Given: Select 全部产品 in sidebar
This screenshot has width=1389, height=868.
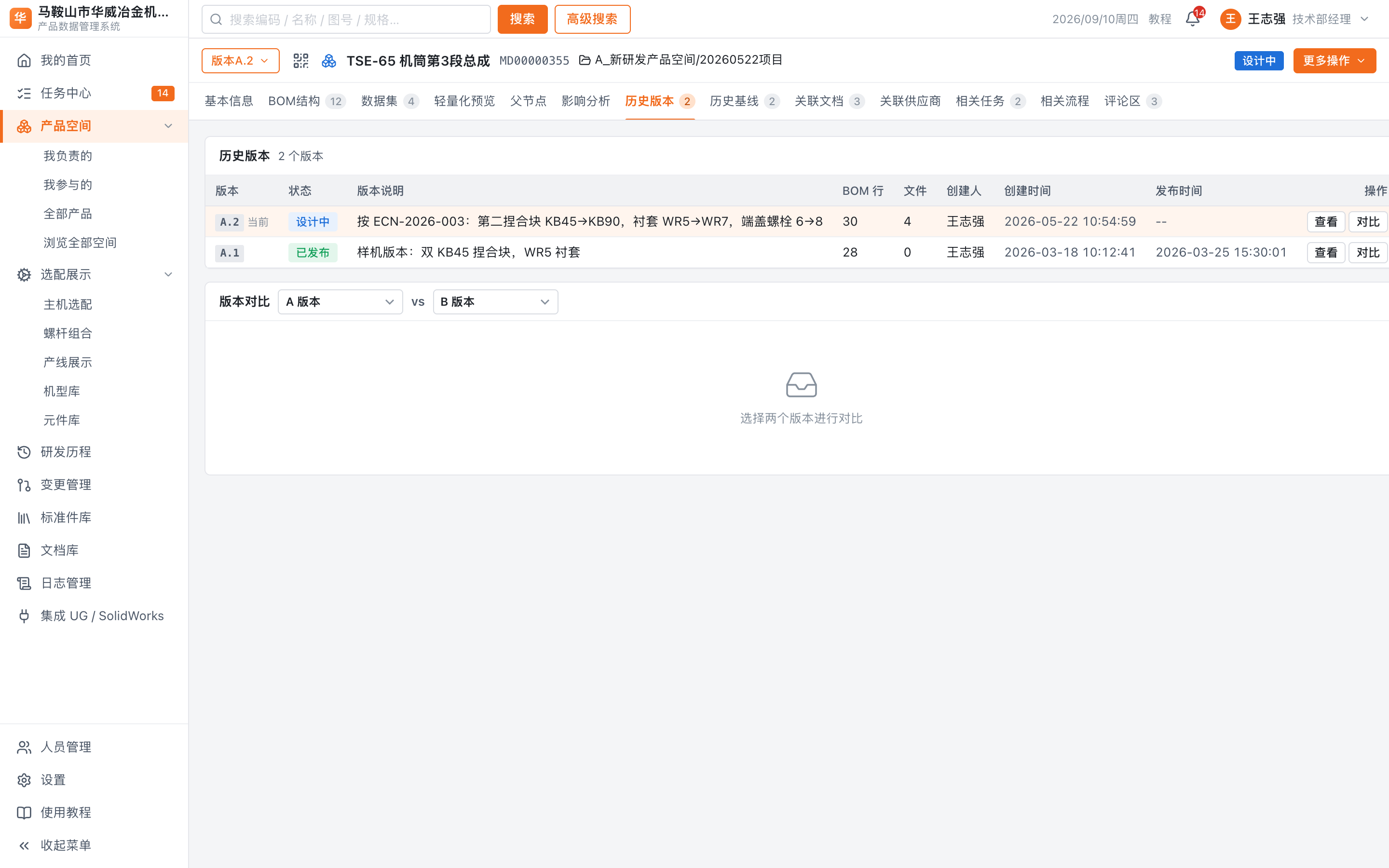Looking at the screenshot, I should pyautogui.click(x=68, y=214).
